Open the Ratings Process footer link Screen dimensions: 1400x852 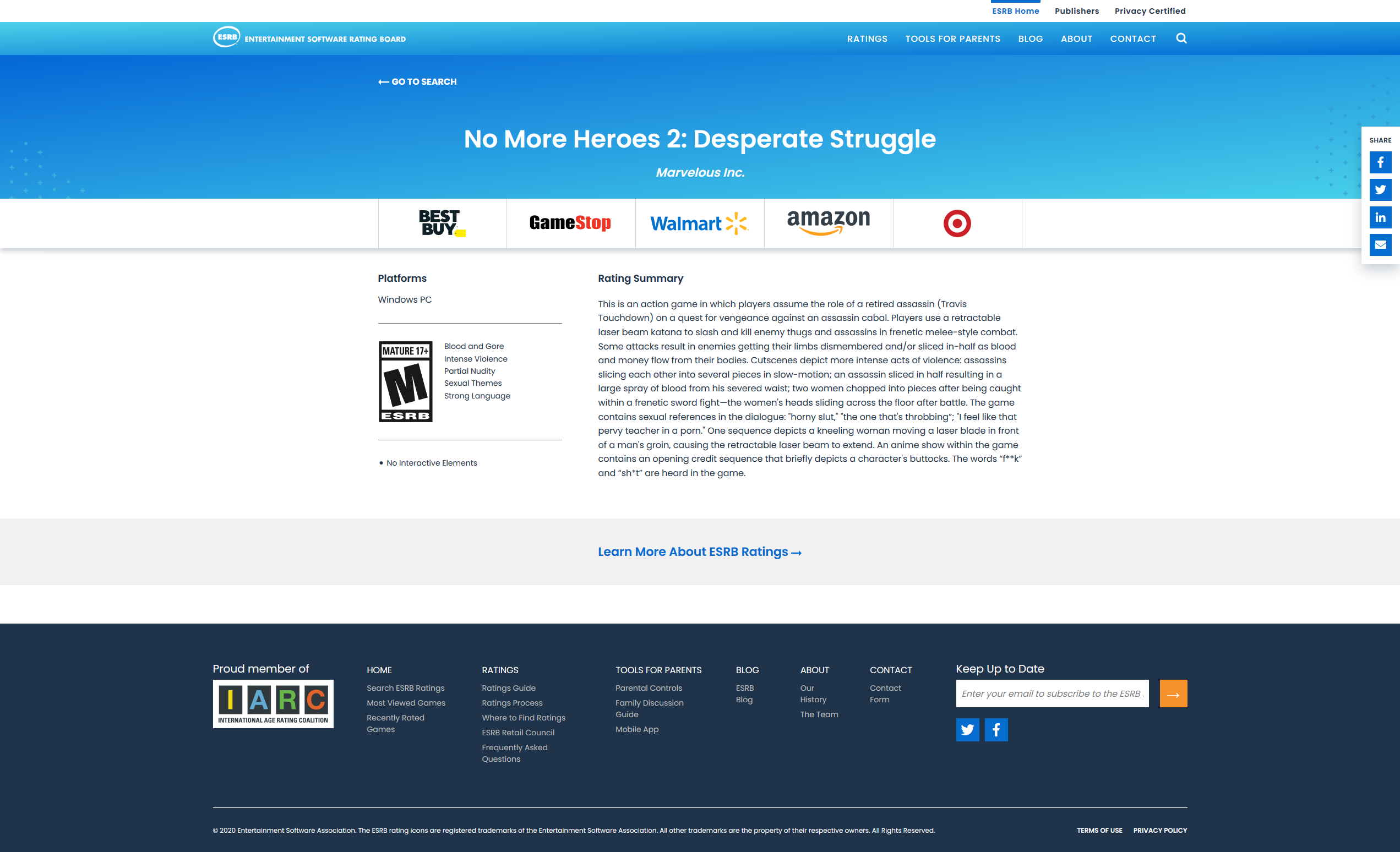coord(512,703)
